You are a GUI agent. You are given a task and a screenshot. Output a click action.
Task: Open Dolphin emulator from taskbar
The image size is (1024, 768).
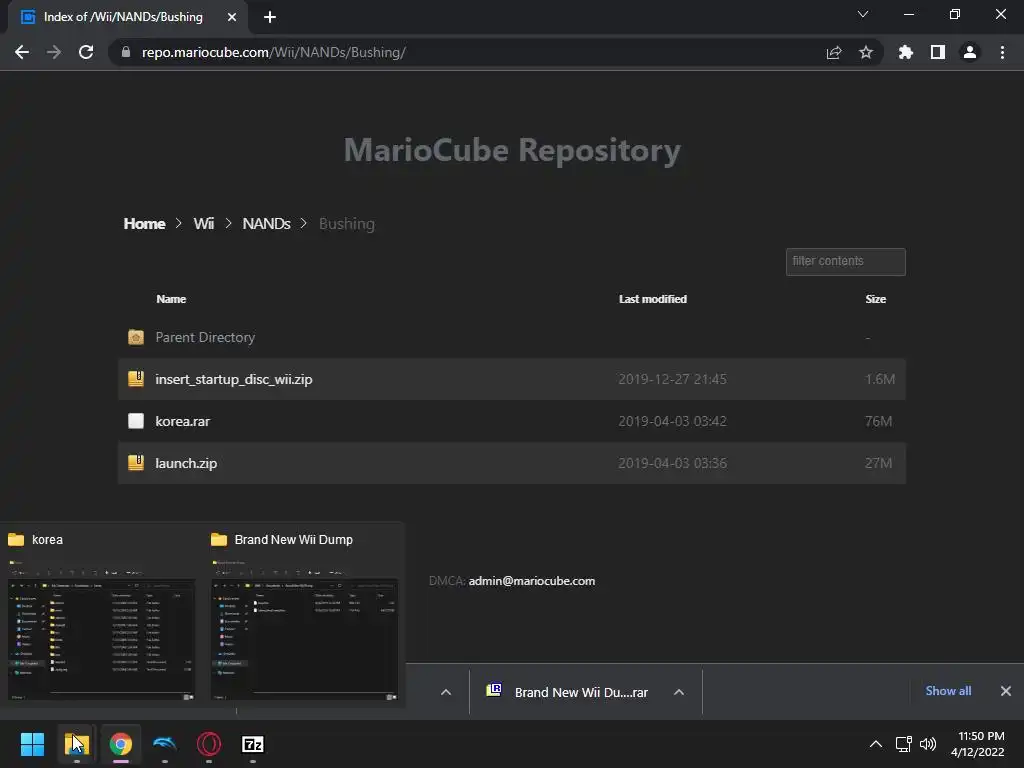(165, 744)
